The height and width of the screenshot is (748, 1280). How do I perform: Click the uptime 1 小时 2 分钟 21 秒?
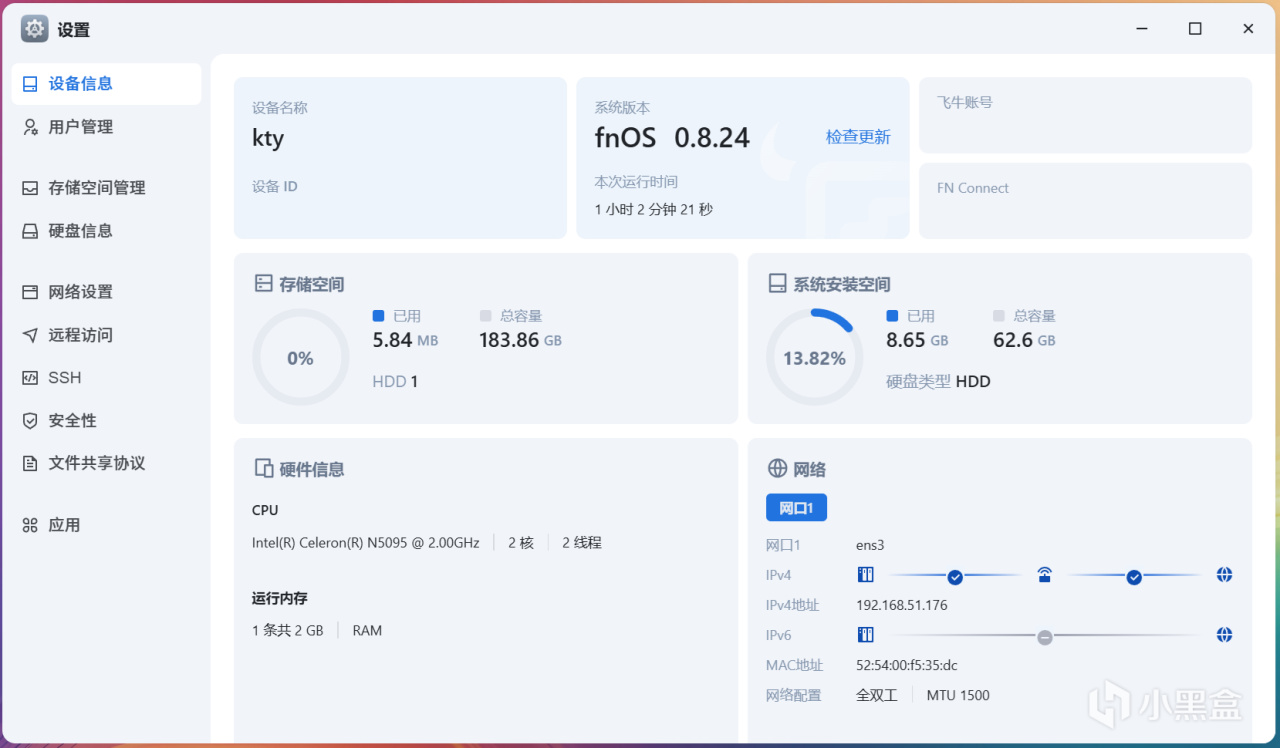coord(654,210)
